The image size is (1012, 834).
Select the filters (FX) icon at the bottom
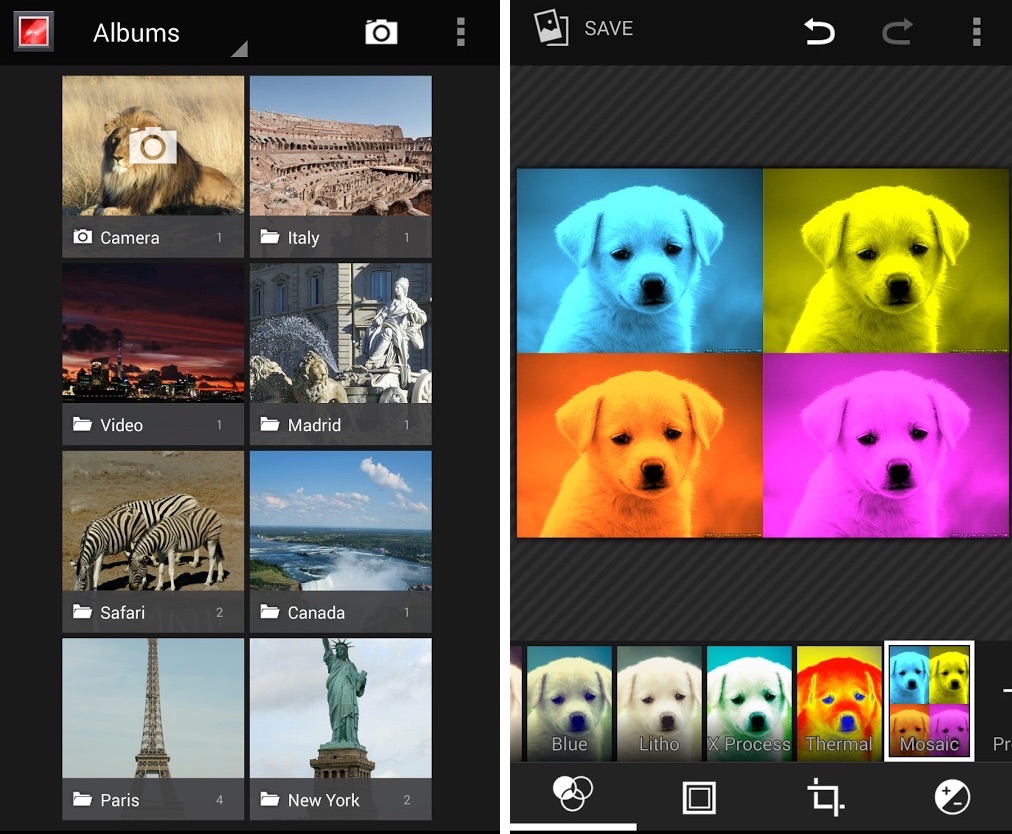click(572, 797)
